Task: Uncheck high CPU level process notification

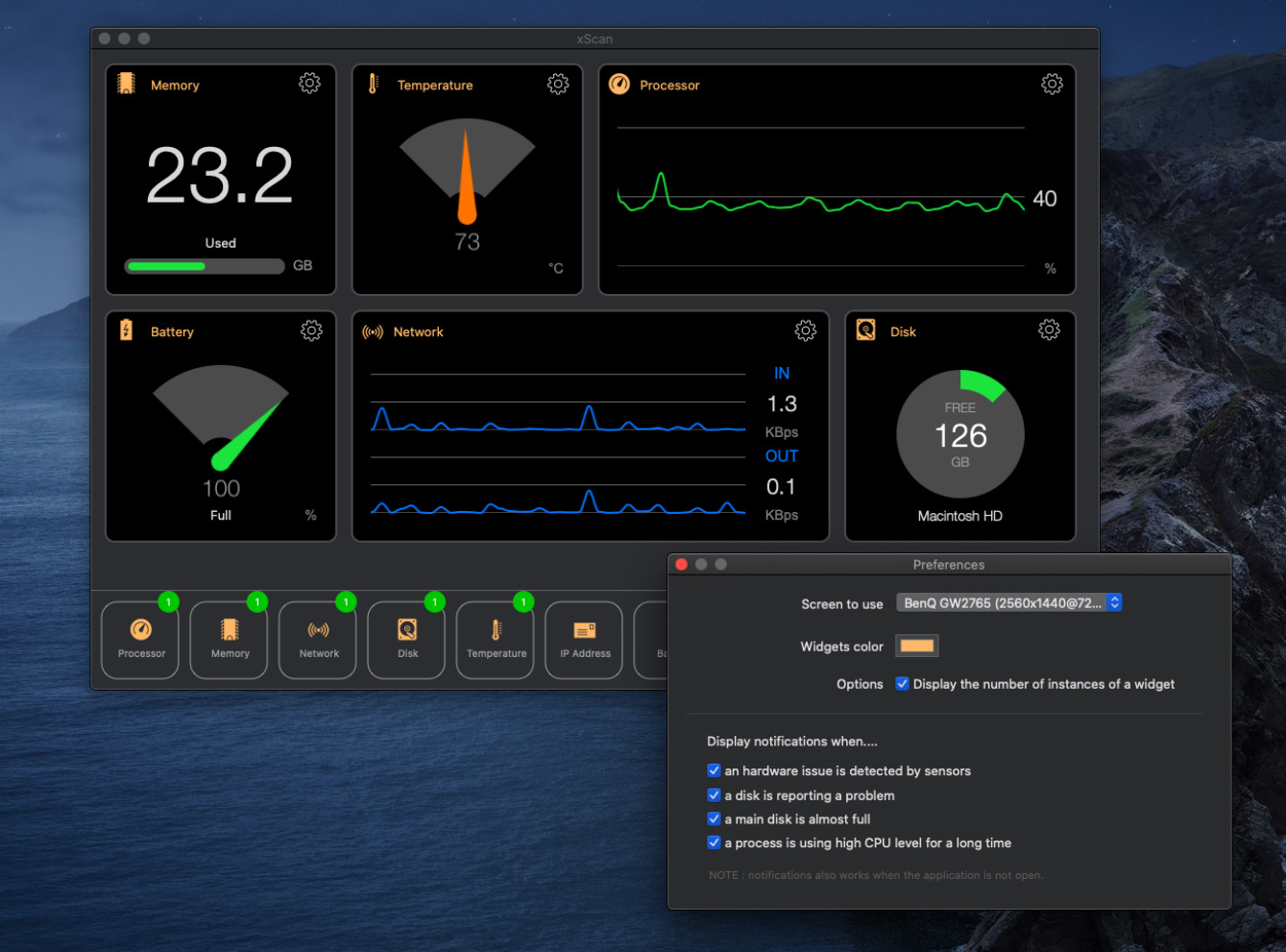Action: [714, 843]
